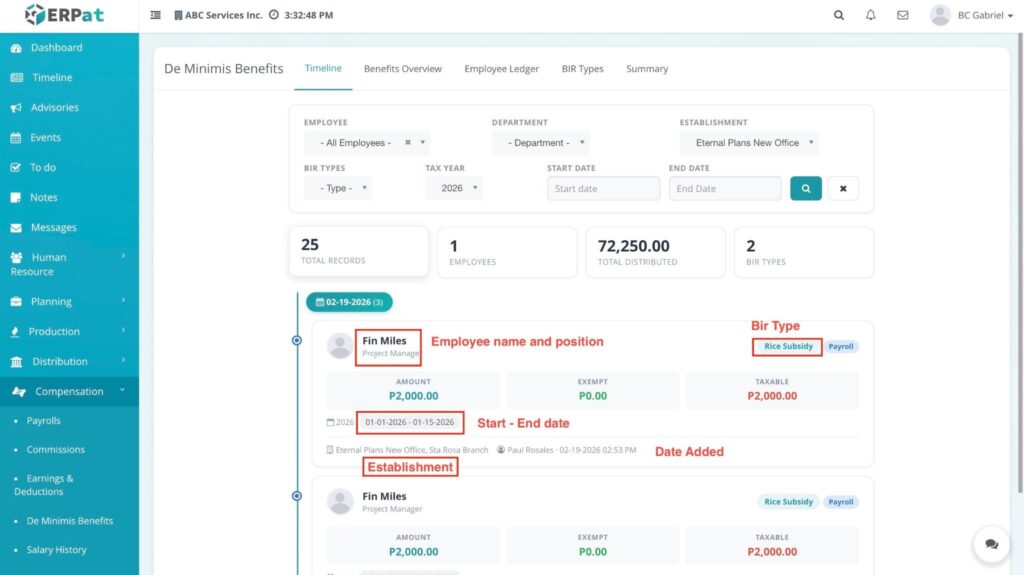Open the BC Gabriel user menu
This screenshot has height=575, width=1024.
coord(971,15)
